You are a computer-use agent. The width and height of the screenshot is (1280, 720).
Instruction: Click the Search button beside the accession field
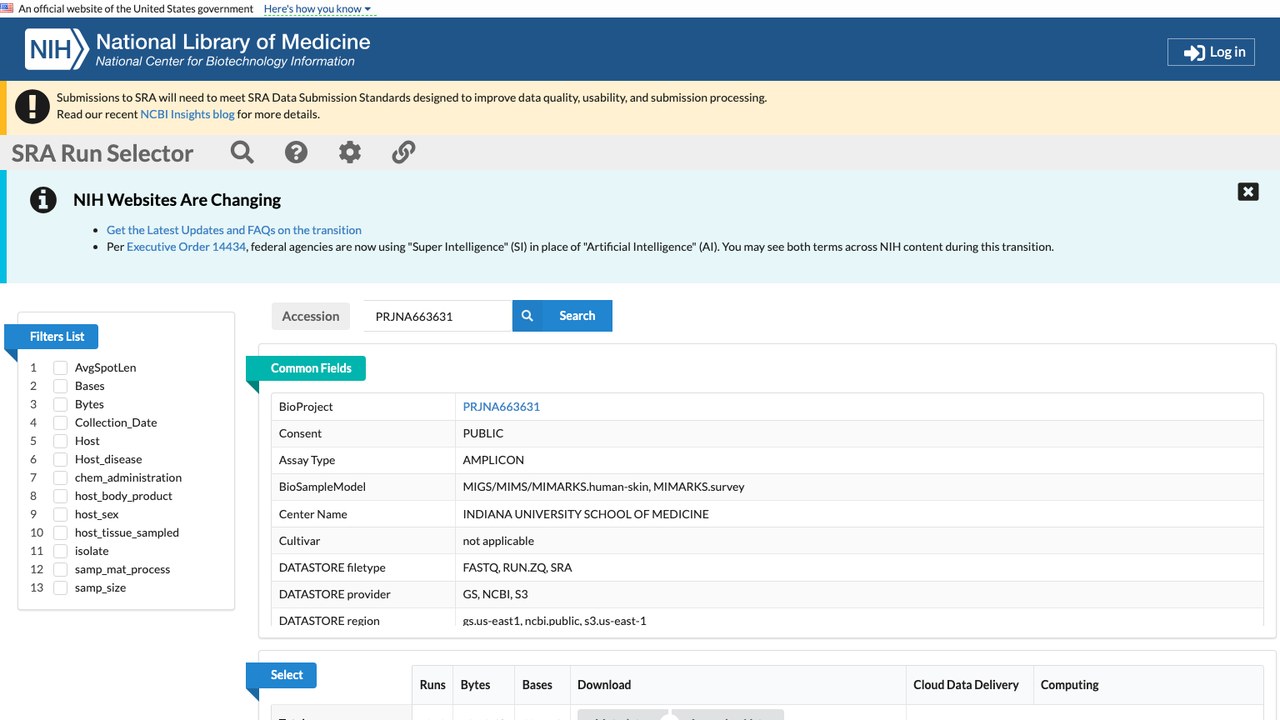[x=562, y=316]
